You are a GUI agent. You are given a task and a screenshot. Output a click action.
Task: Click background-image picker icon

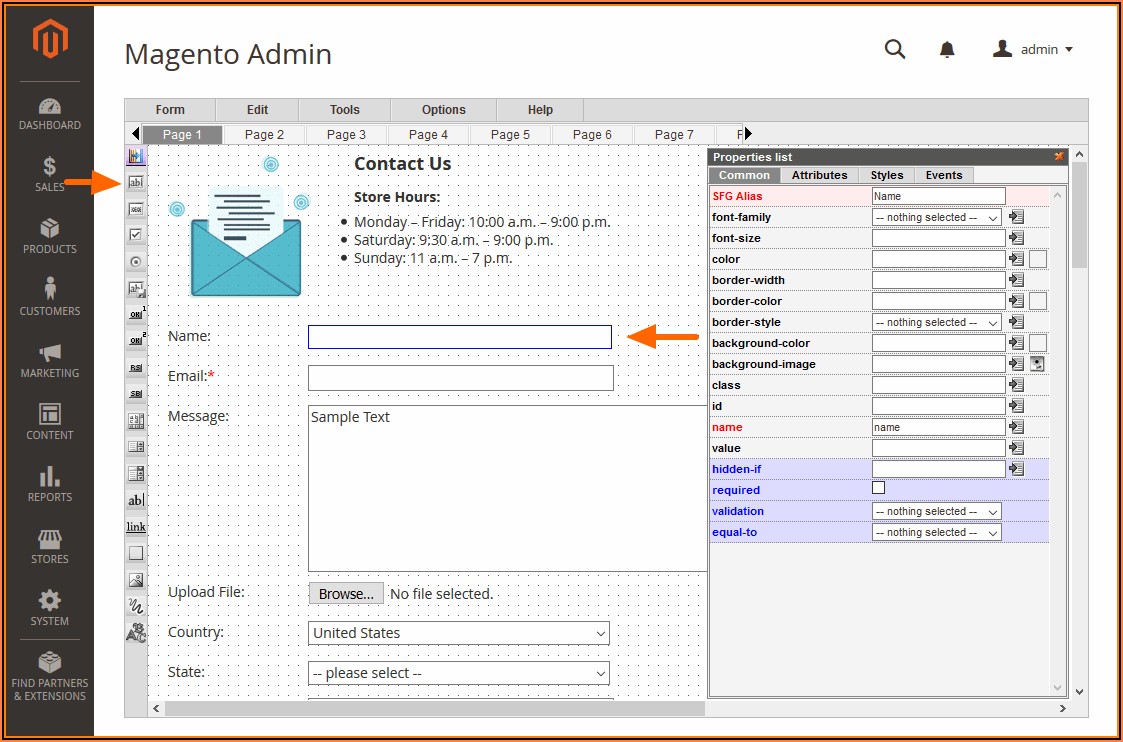1038,364
